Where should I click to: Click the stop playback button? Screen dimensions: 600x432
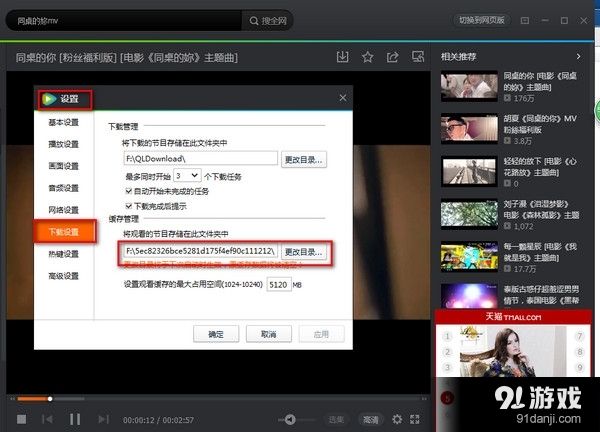click(21, 419)
